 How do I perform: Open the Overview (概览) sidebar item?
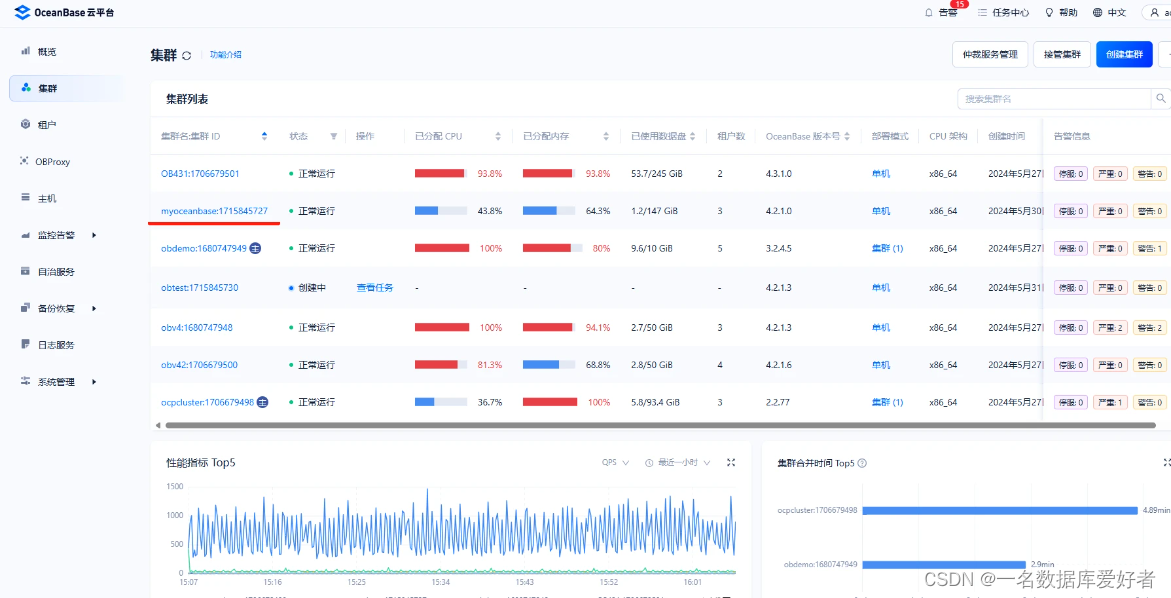(66, 52)
